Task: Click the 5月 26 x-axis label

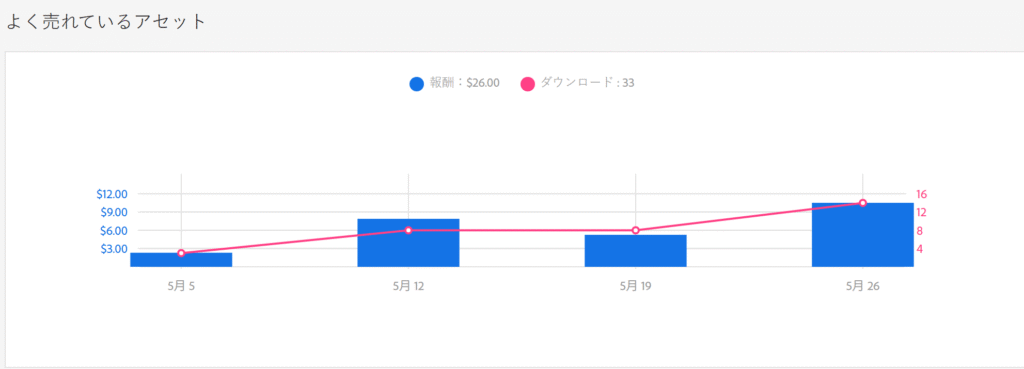Action: coord(863,286)
